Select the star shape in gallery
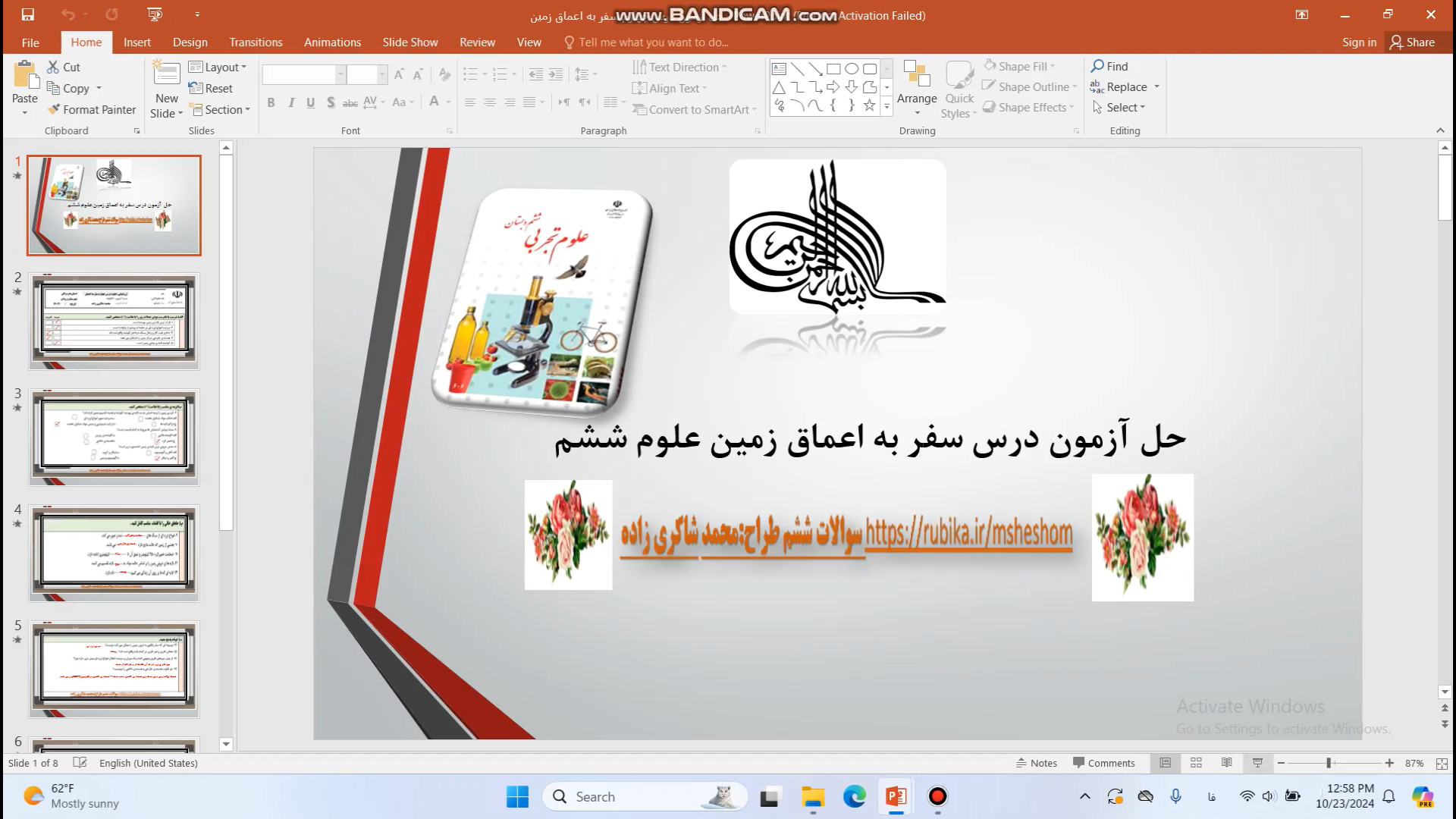The height and width of the screenshot is (819, 1456). pos(870,105)
